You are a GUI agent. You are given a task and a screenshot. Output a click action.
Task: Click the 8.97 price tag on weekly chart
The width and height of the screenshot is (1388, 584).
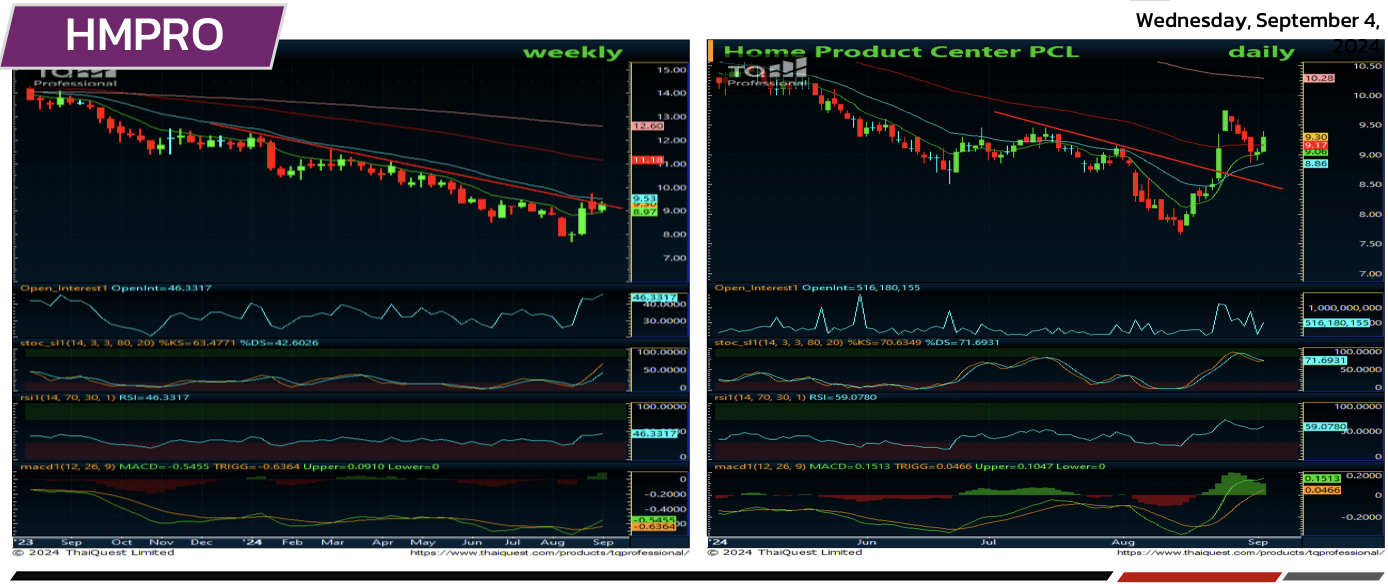click(645, 212)
